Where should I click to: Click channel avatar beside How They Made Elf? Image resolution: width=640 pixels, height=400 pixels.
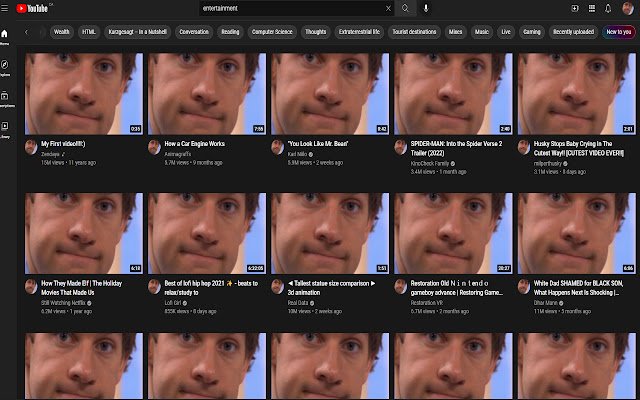31,287
